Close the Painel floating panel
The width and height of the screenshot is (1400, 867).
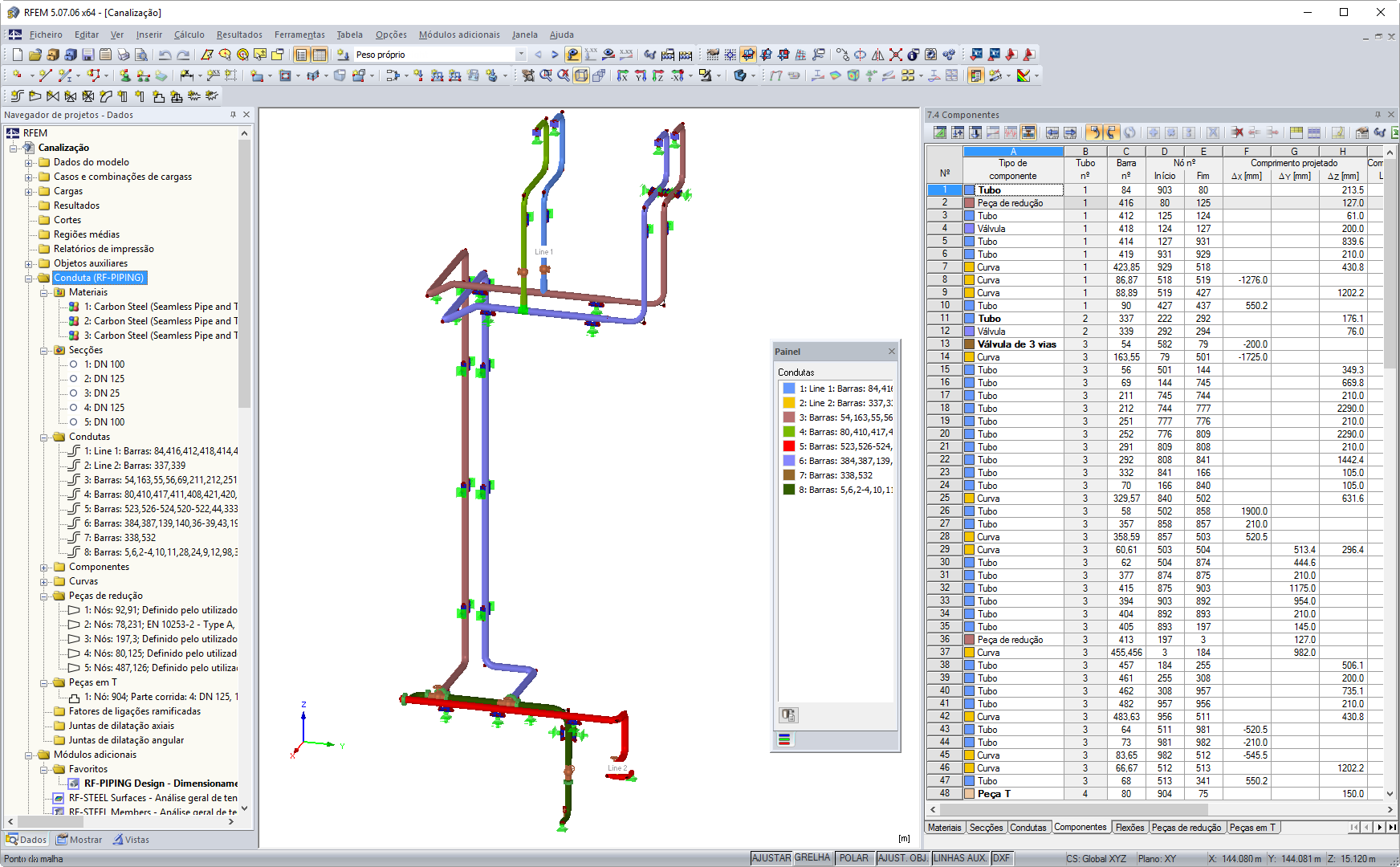coord(892,352)
